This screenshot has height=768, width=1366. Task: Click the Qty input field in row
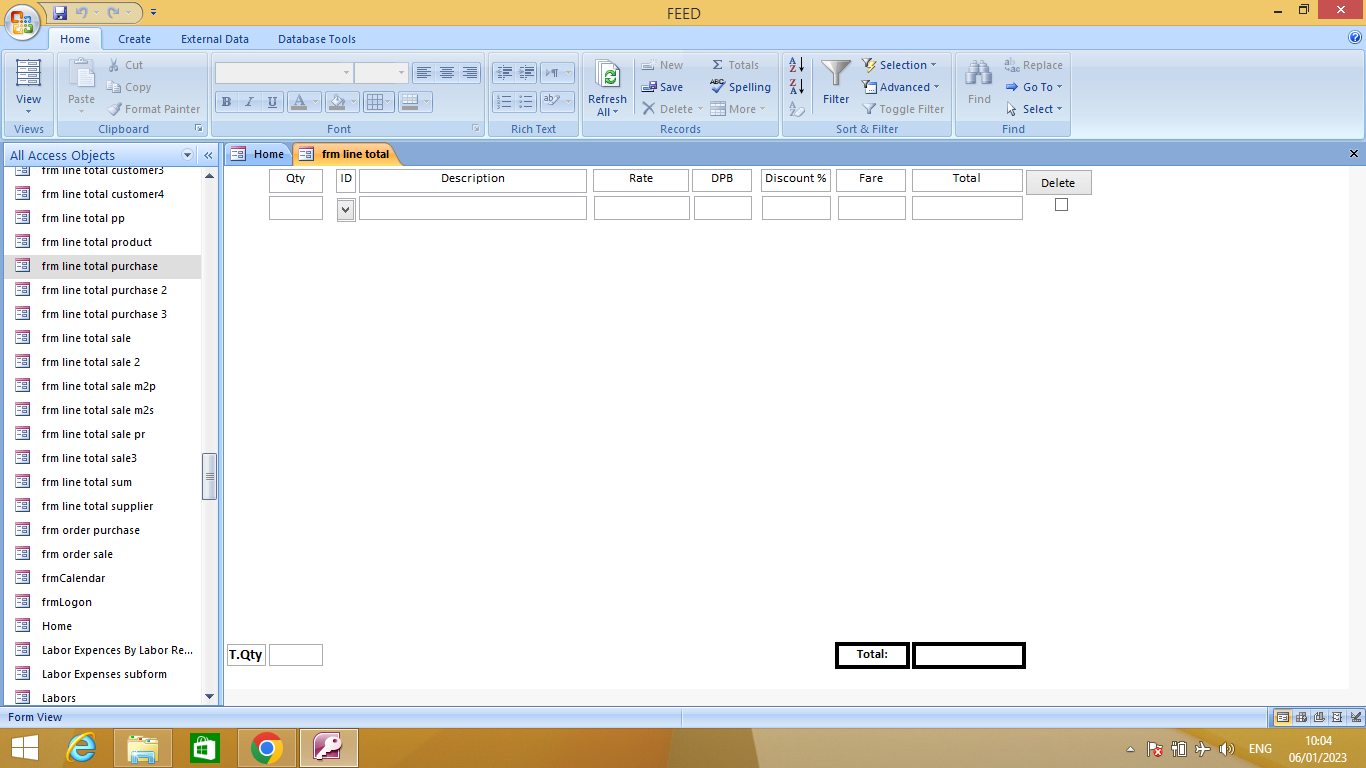(296, 208)
